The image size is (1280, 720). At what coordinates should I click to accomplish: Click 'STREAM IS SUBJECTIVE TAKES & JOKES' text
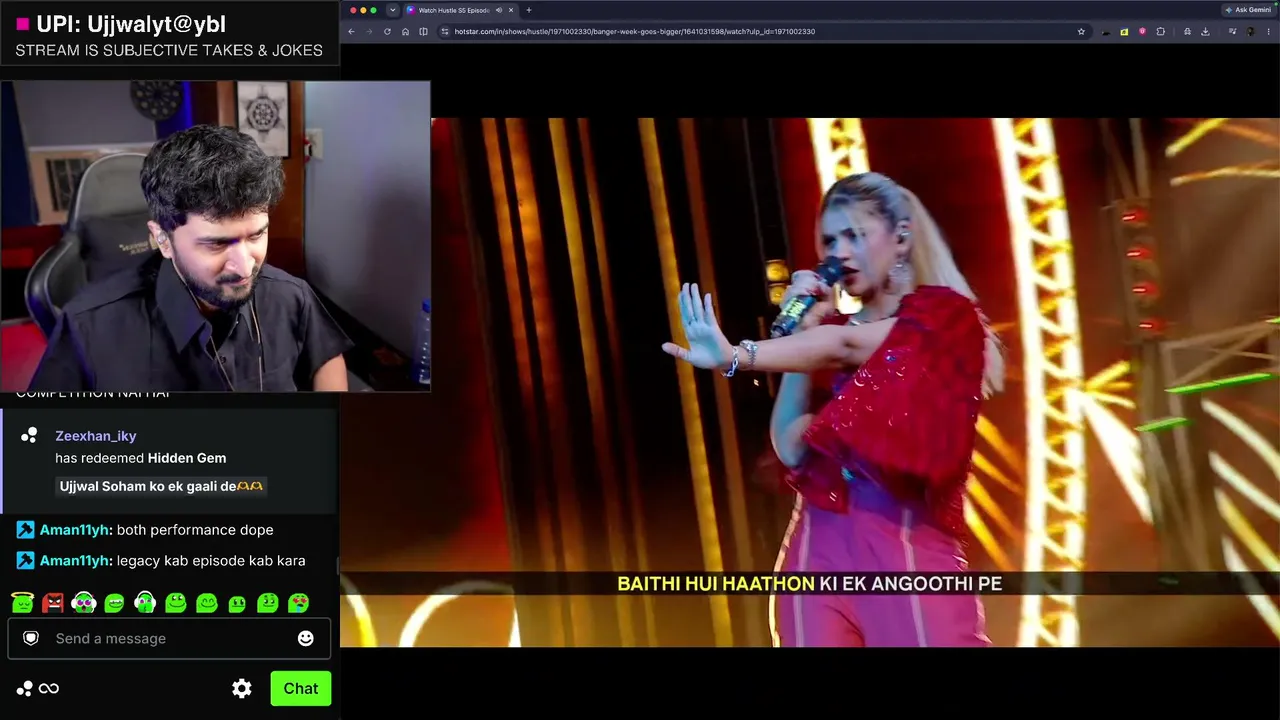click(x=169, y=50)
